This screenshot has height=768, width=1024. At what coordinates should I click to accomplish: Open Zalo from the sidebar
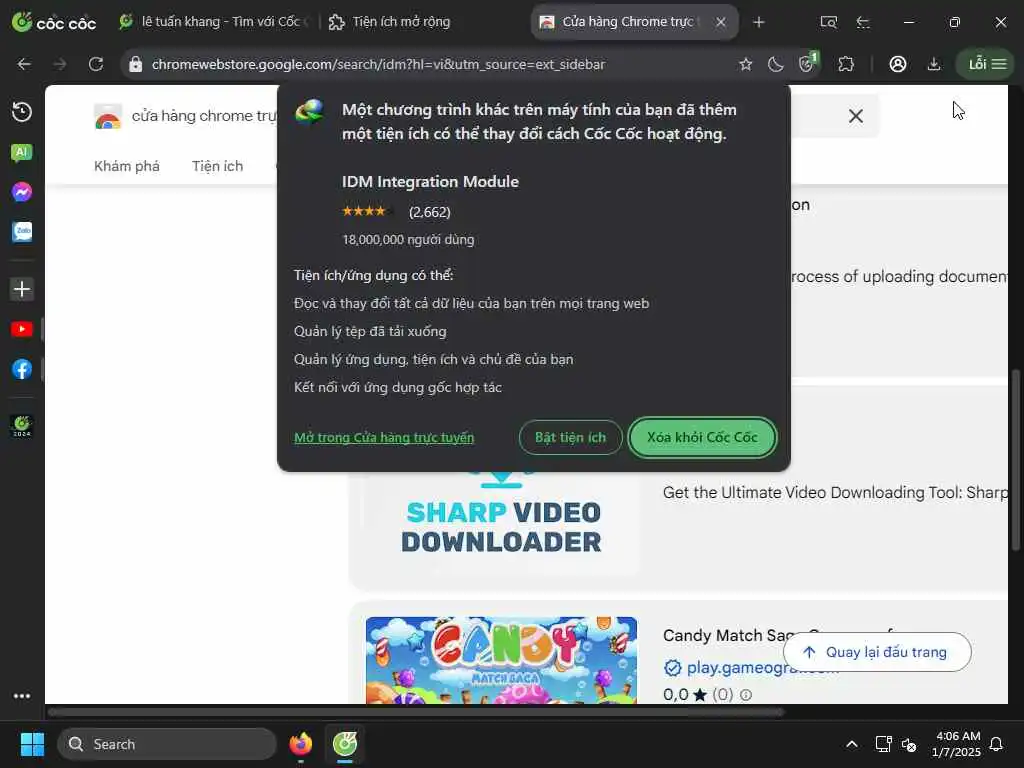coord(22,231)
